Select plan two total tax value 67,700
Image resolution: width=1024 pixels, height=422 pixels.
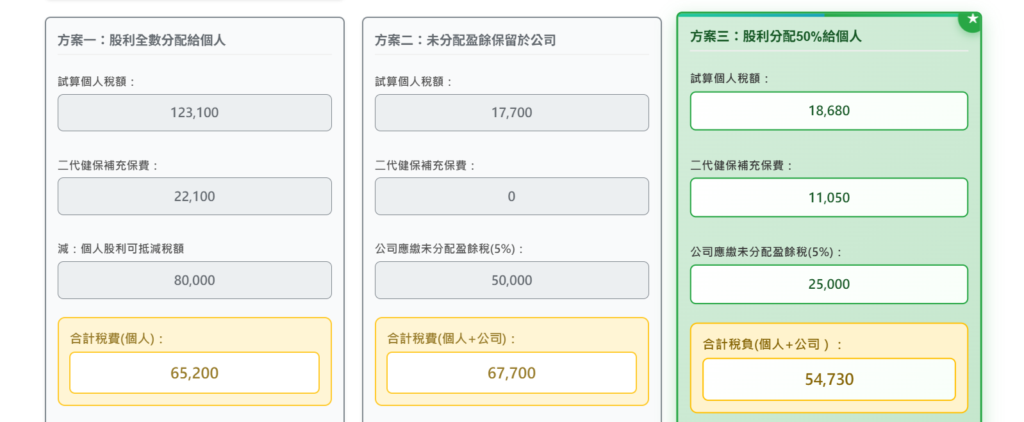pyautogui.click(x=512, y=373)
